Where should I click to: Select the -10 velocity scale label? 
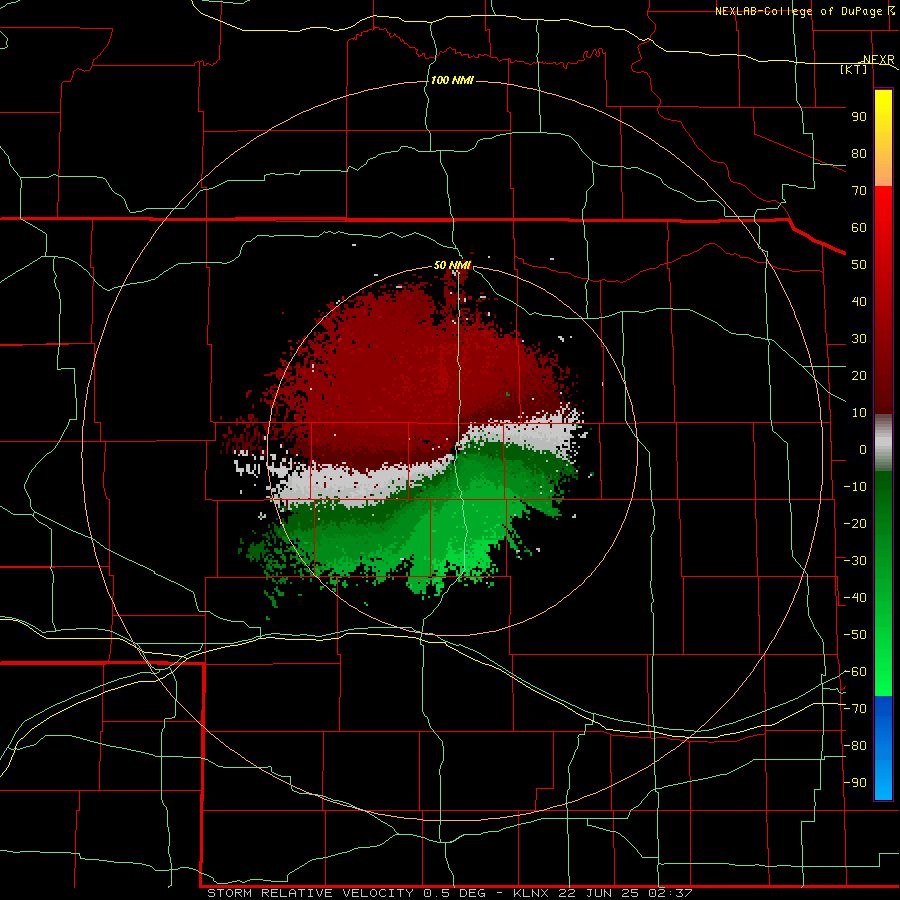pyautogui.click(x=855, y=487)
